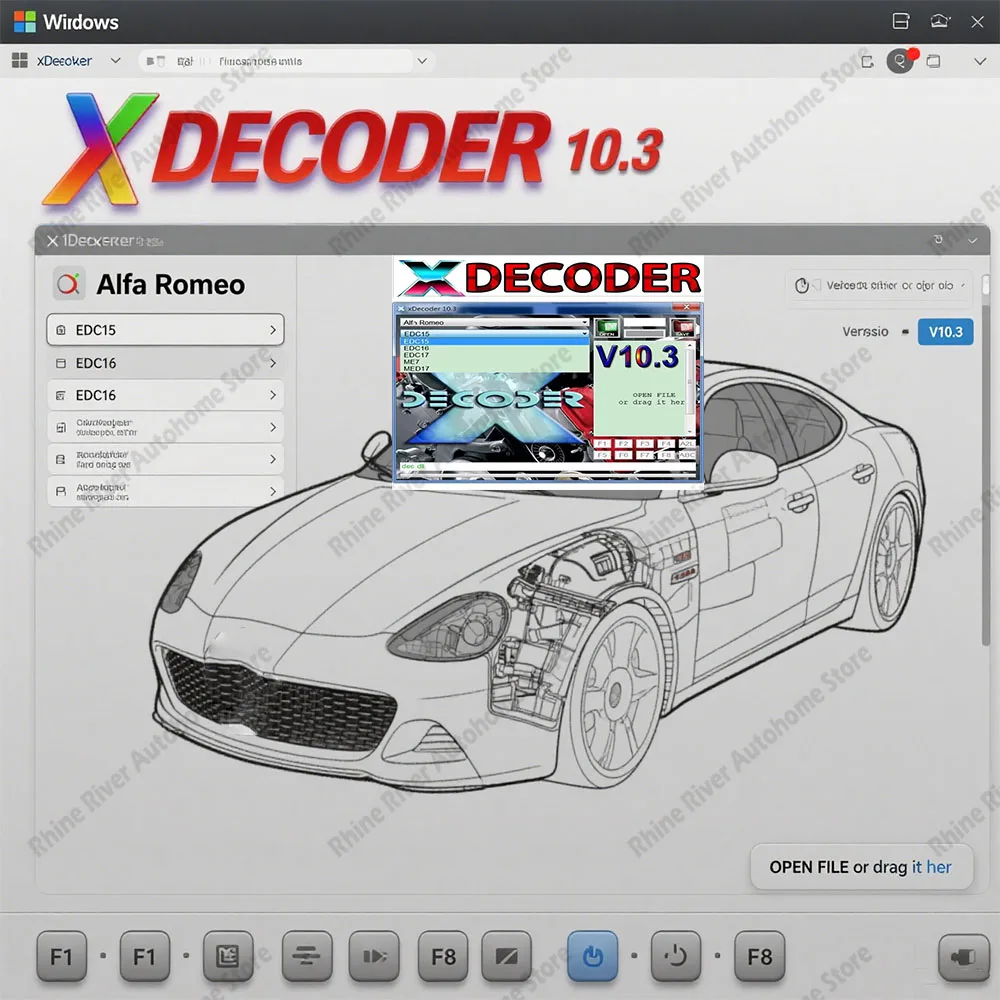Click the user avatar with red notification dot

point(901,61)
